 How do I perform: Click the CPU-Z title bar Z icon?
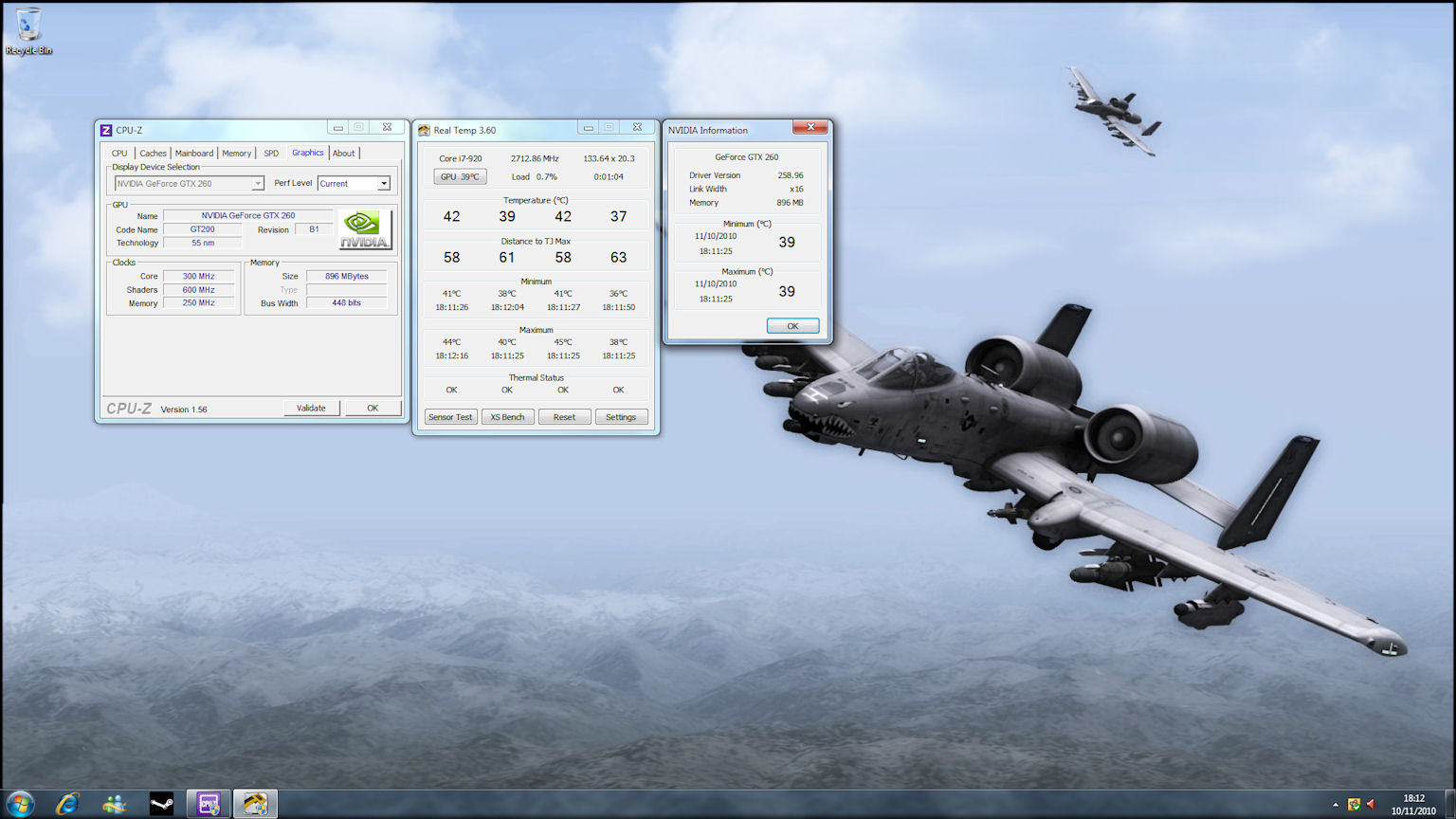point(106,130)
